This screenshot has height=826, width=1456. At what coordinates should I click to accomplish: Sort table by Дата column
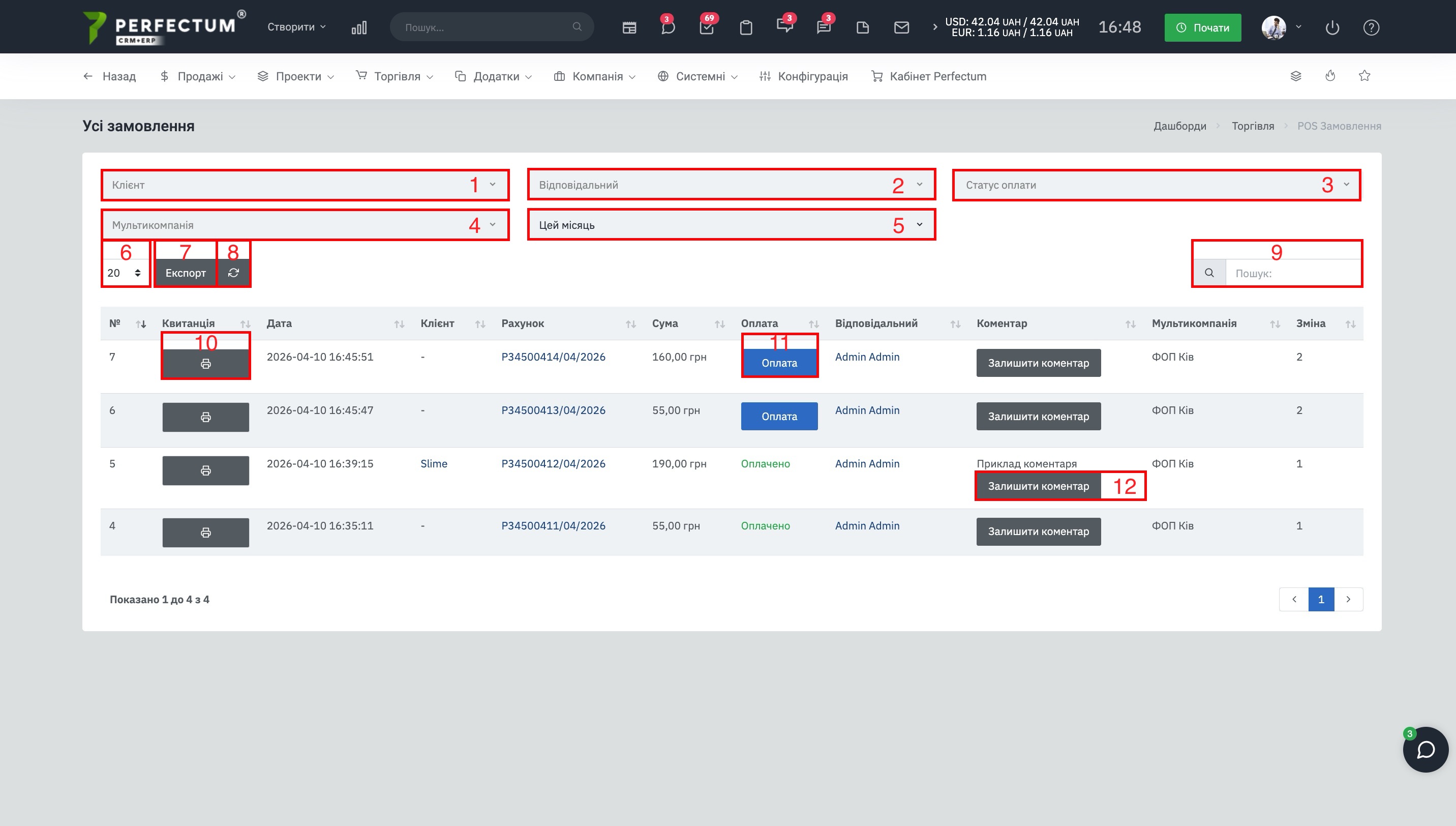[399, 324]
